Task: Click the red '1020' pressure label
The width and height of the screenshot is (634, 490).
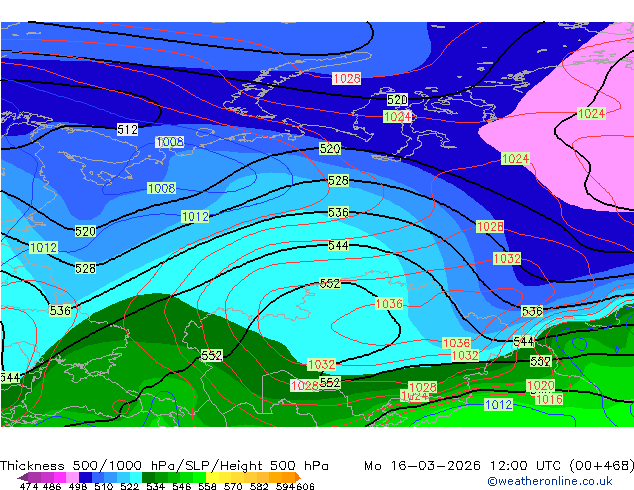Action: point(541,385)
